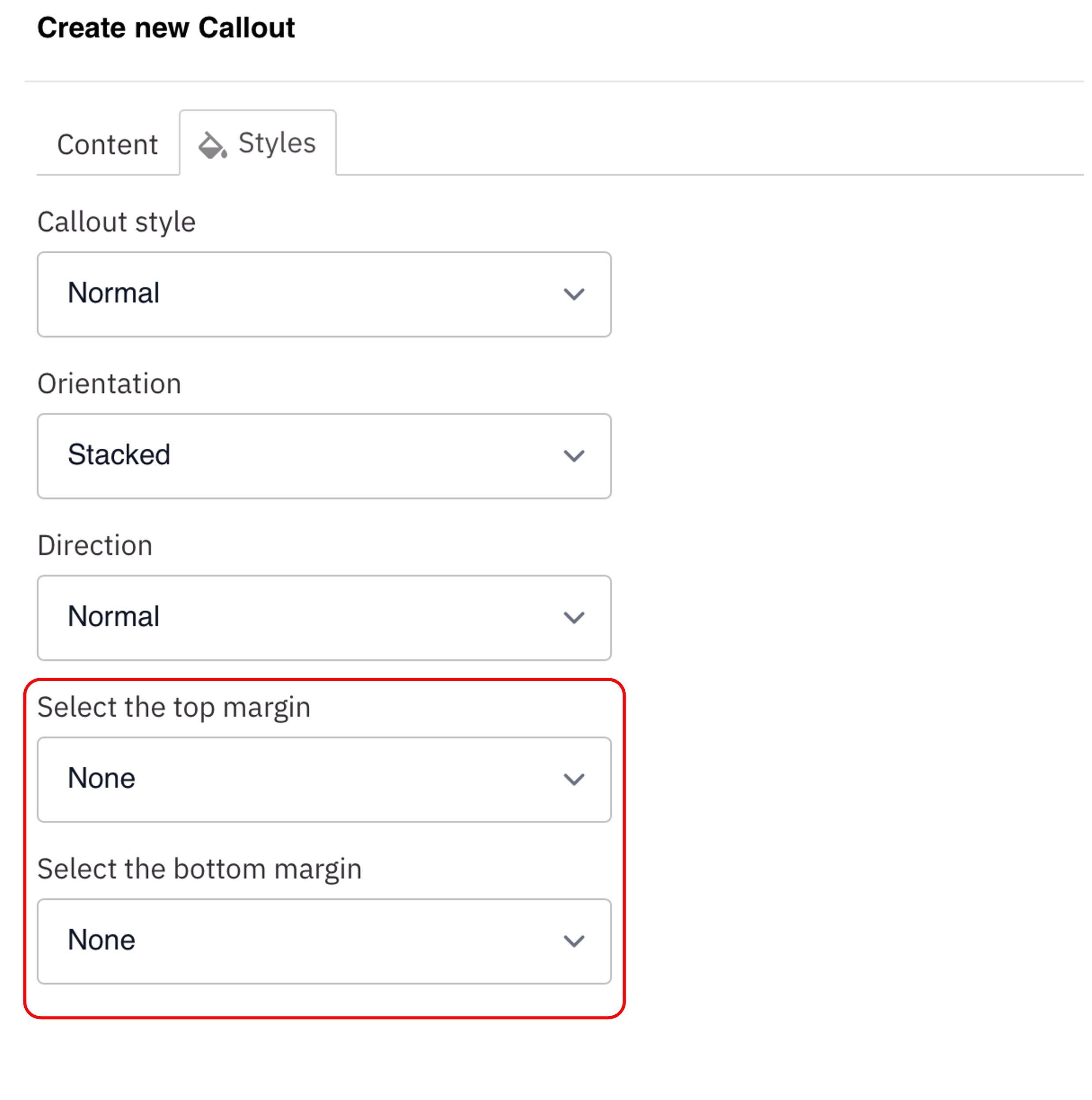The image size is (1092, 1100).
Task: Open the Direction dropdown showing Normal
Action: pyautogui.click(x=324, y=618)
